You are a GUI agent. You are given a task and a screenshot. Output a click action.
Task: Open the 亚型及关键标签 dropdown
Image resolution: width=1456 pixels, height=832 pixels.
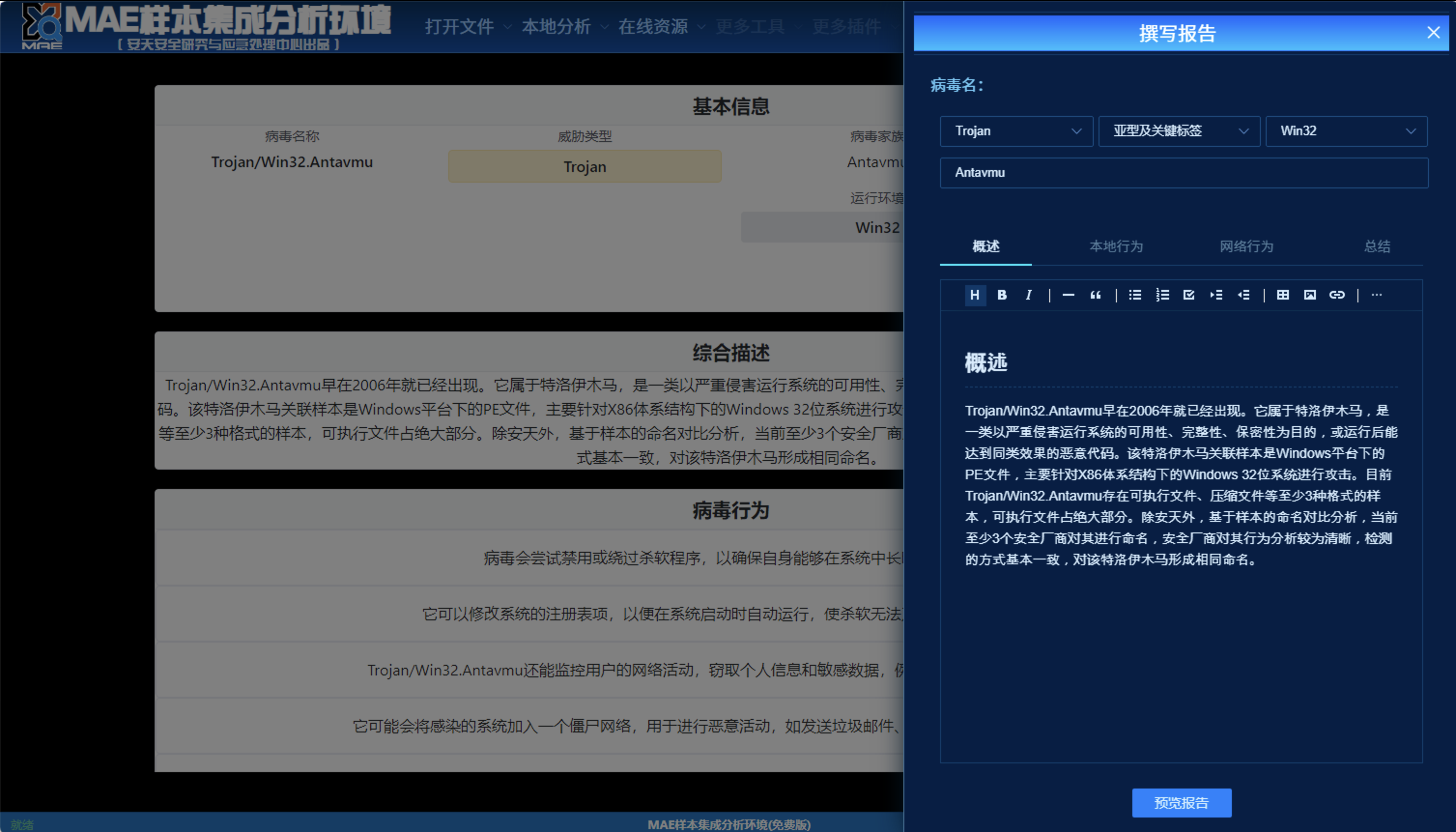click(x=1179, y=131)
